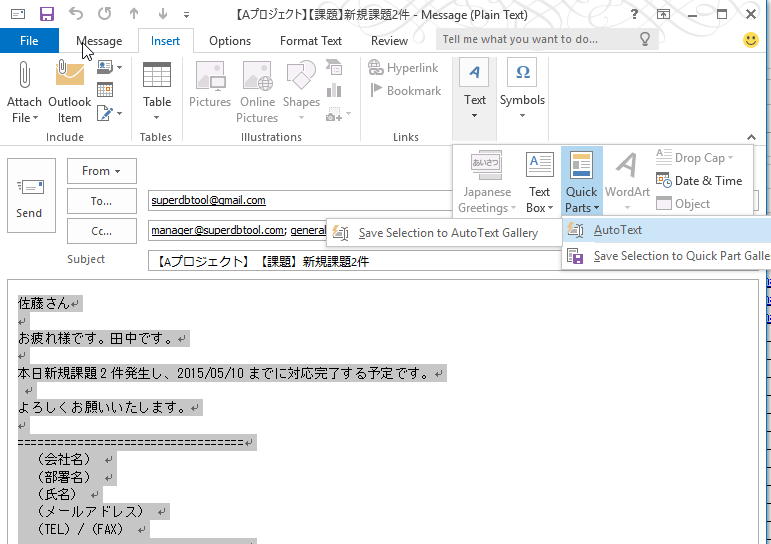Click the Pictures button
This screenshot has width=771, height=544.
(210, 84)
